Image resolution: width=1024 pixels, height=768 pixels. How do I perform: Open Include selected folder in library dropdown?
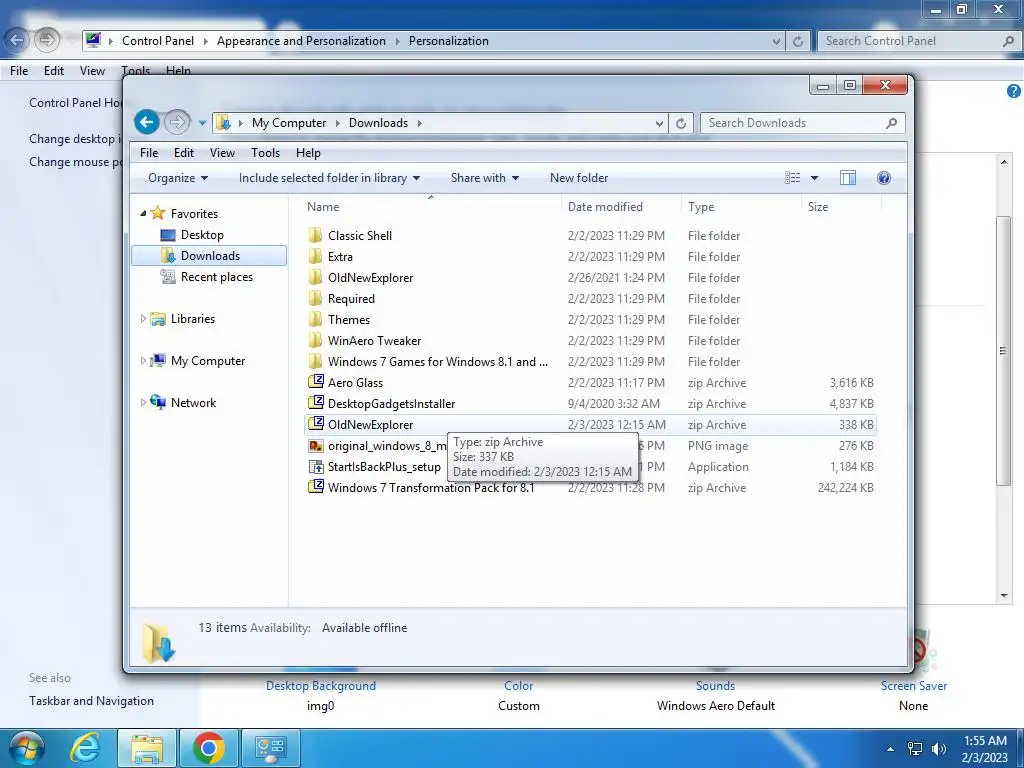329,178
